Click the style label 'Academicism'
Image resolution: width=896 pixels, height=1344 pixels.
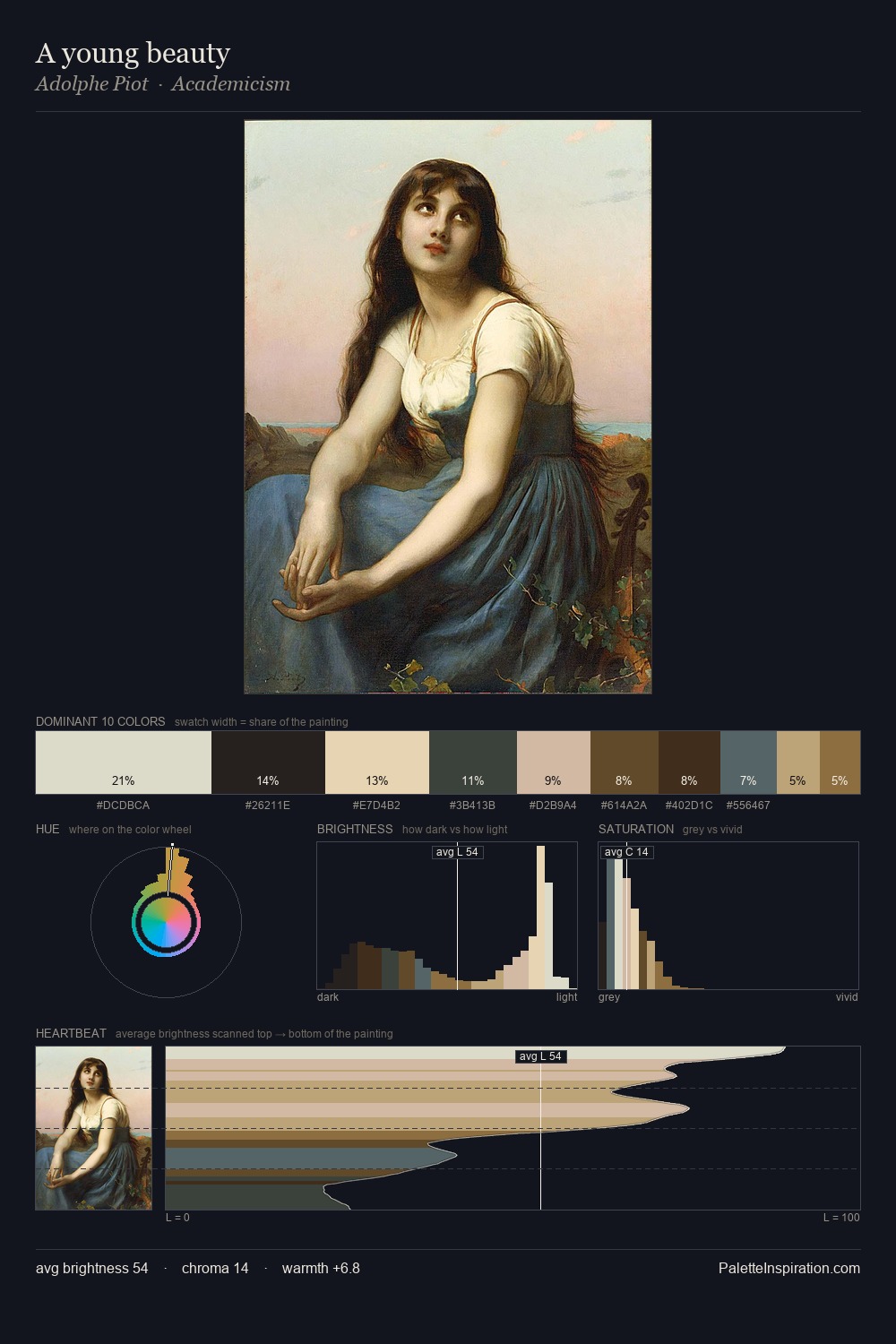230,84
